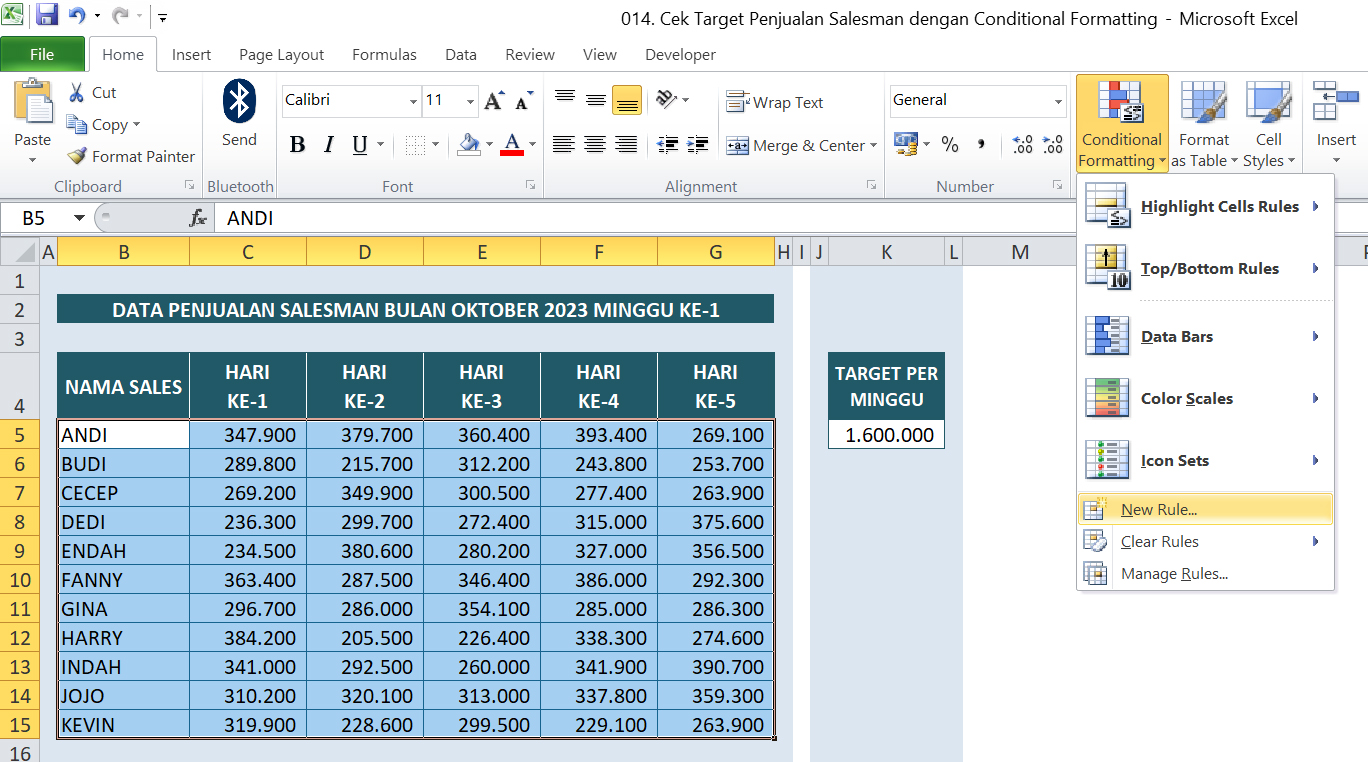
Task: Apply bold formatting with the Bold icon
Action: tap(297, 144)
